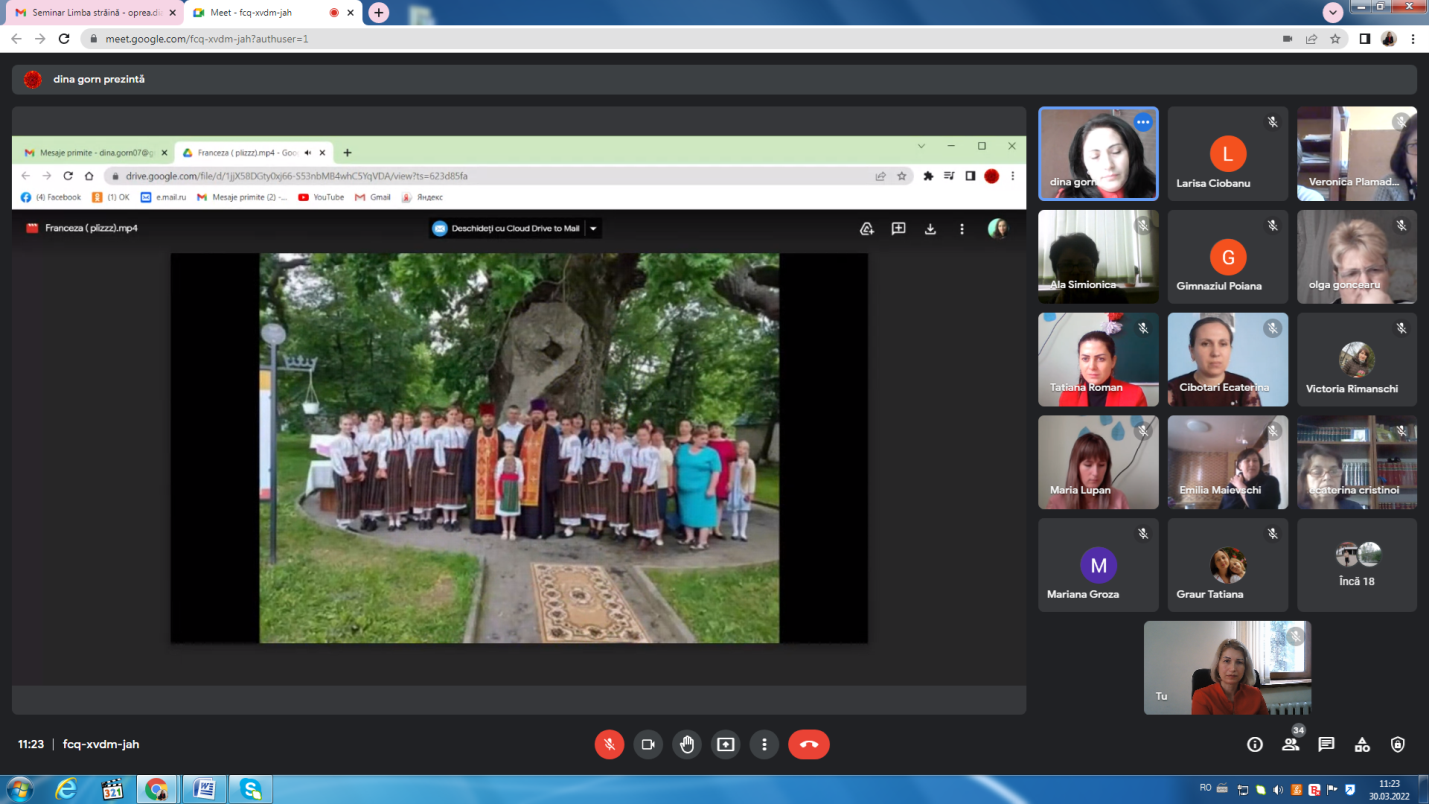Reload the Meet page
The width and height of the screenshot is (1429, 804).
64,39
